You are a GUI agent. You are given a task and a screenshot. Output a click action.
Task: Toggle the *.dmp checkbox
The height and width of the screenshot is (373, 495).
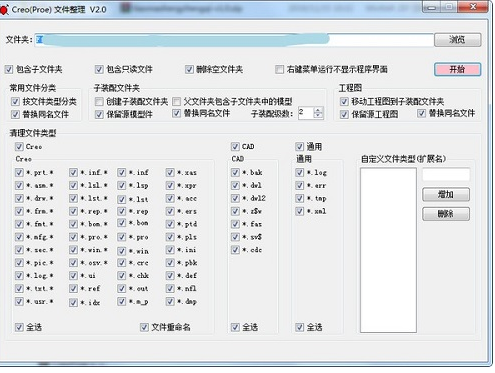click(170, 301)
